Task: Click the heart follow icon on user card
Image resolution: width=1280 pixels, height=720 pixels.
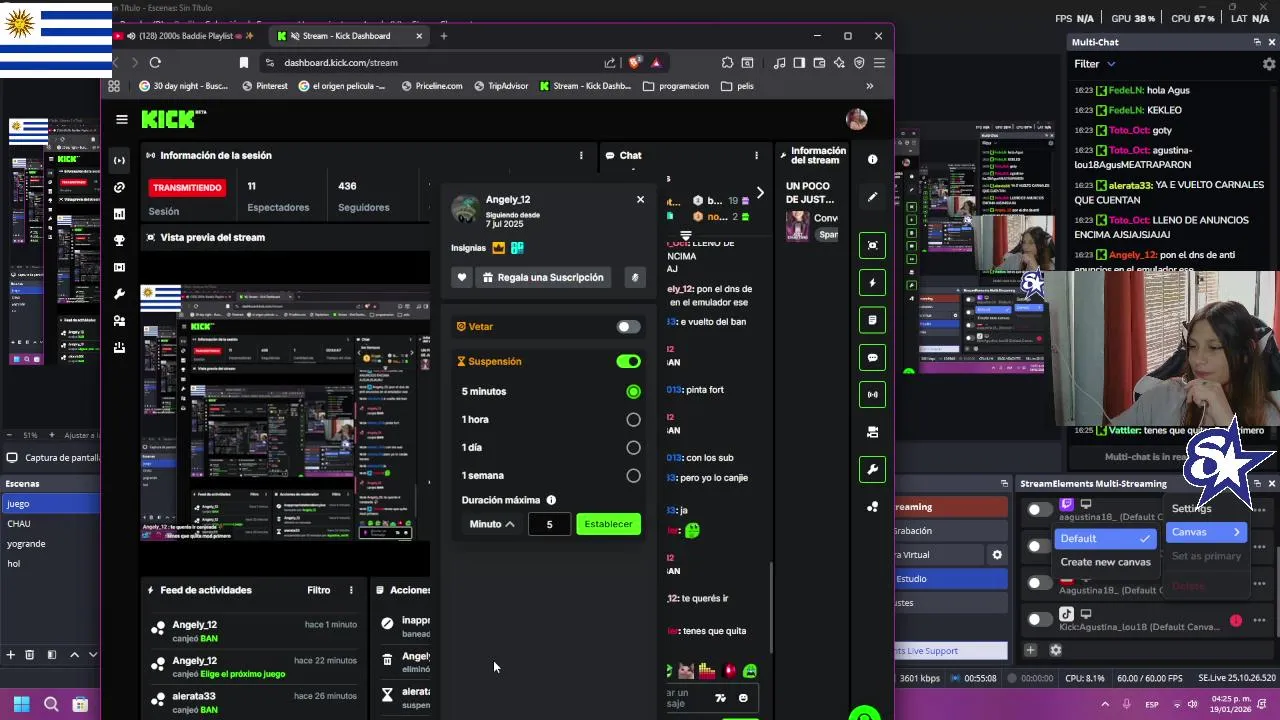Action: [461, 277]
